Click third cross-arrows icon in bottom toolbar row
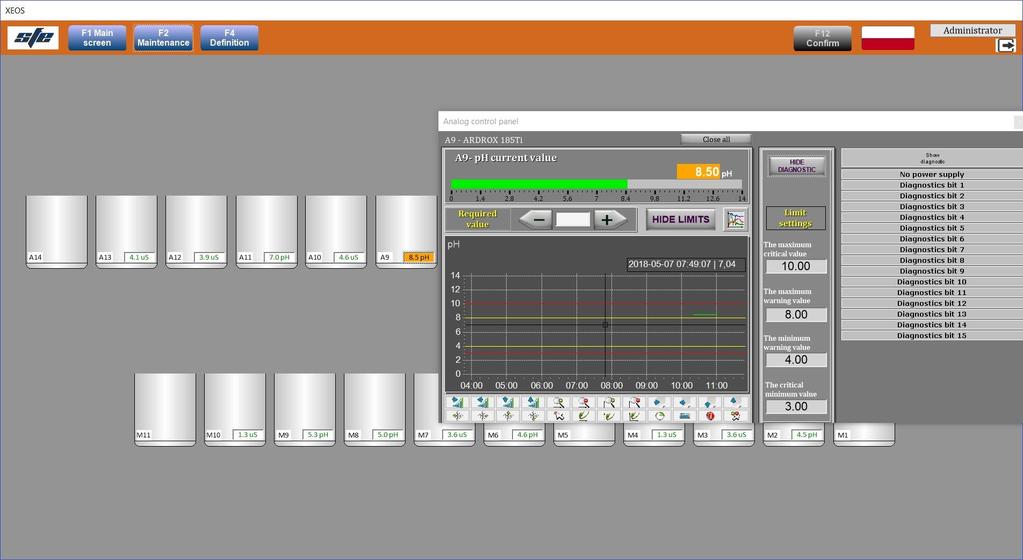This screenshot has height=560, width=1023. pos(508,416)
